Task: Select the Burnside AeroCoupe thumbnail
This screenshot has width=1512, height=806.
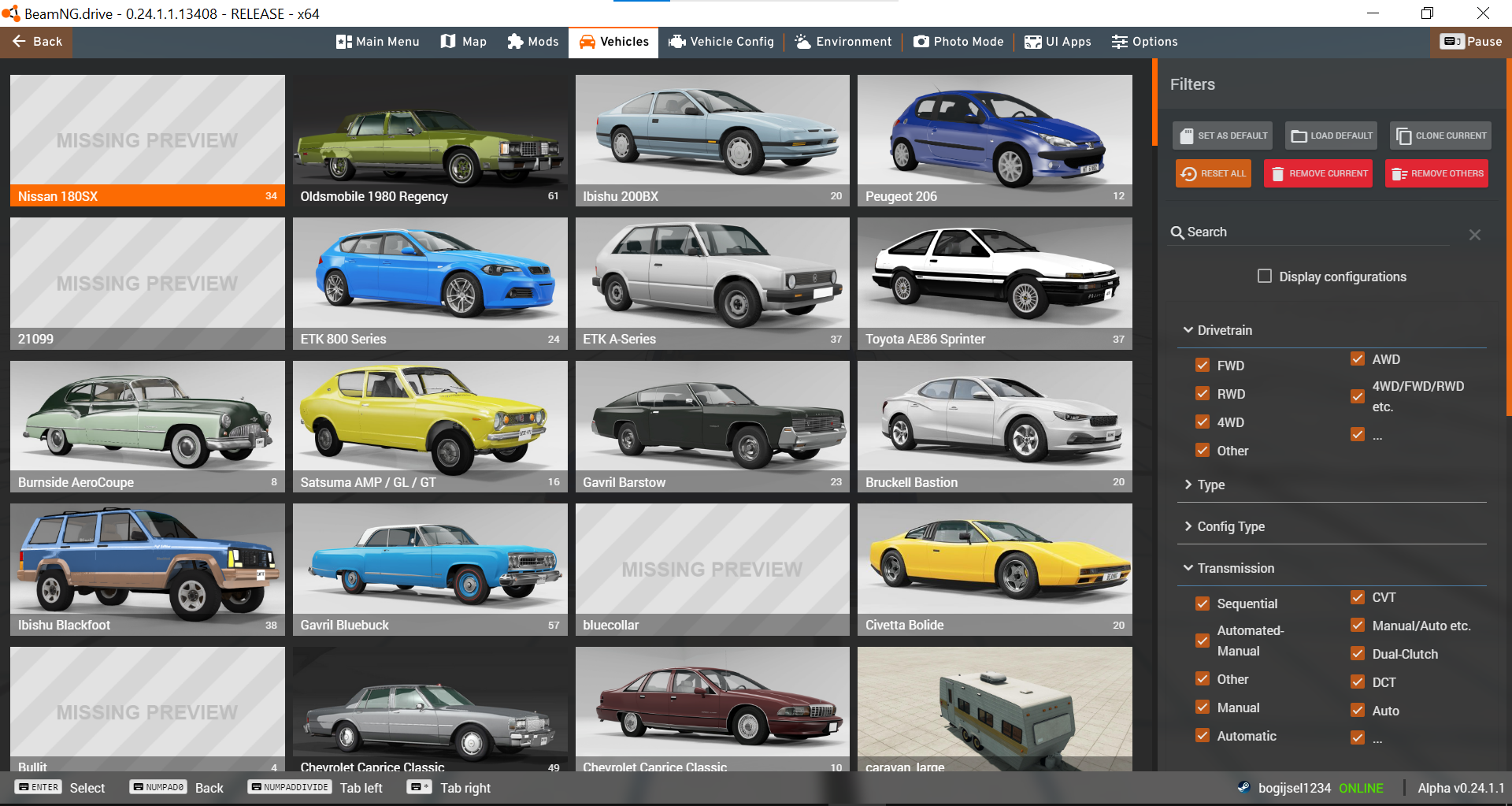Action: tap(147, 426)
